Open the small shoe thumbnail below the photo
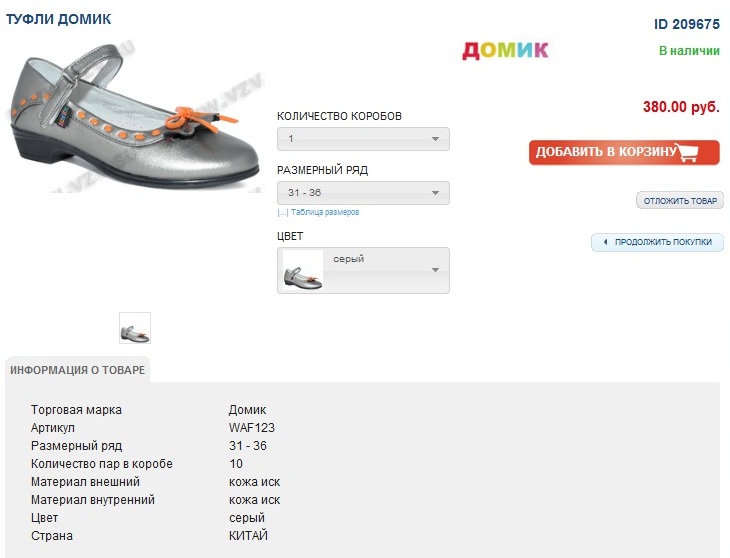The height and width of the screenshot is (558, 730). click(x=135, y=327)
